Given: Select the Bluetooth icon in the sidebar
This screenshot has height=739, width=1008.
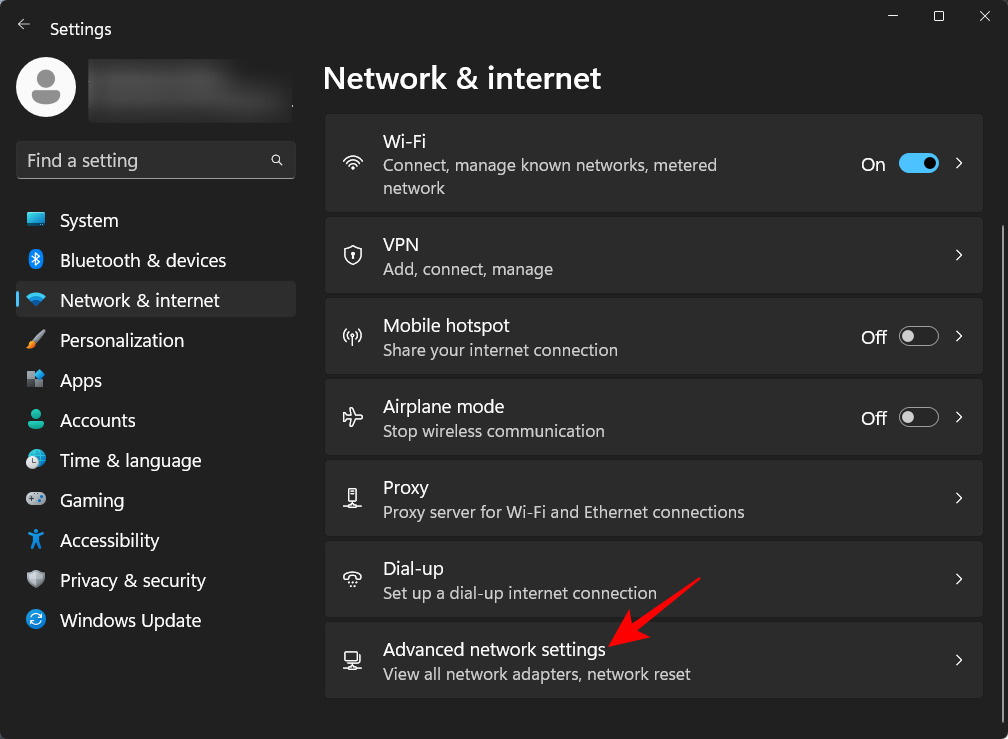Looking at the screenshot, I should pyautogui.click(x=35, y=260).
